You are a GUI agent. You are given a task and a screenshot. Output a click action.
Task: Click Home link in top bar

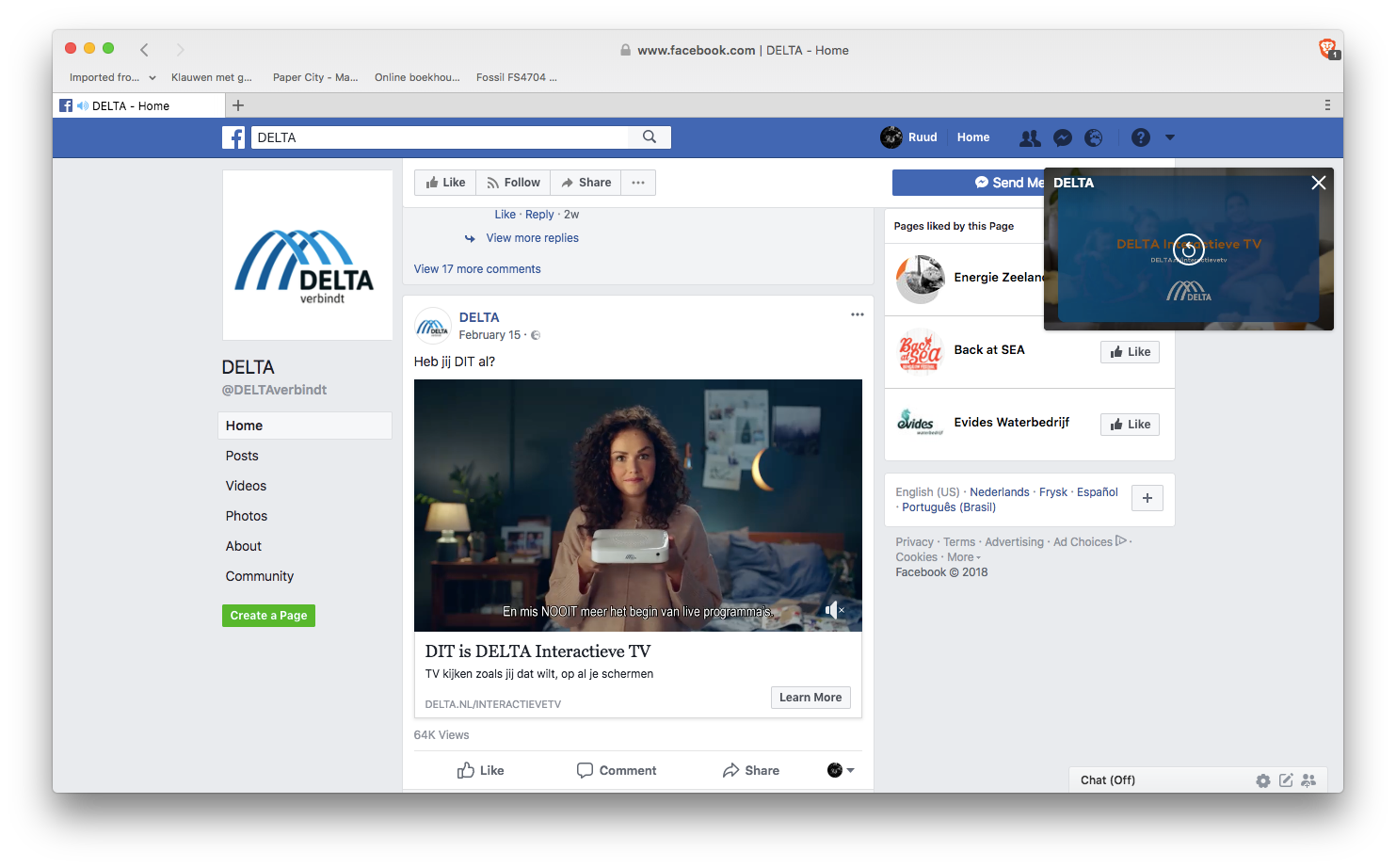coord(973,137)
